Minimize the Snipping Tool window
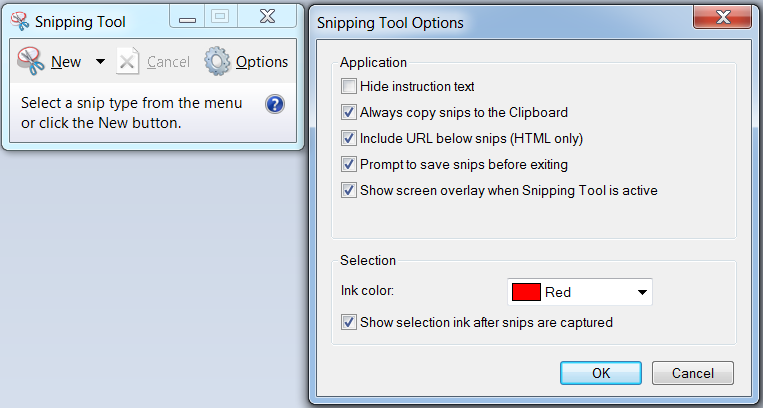The height and width of the screenshot is (408, 763). pyautogui.click(x=187, y=17)
